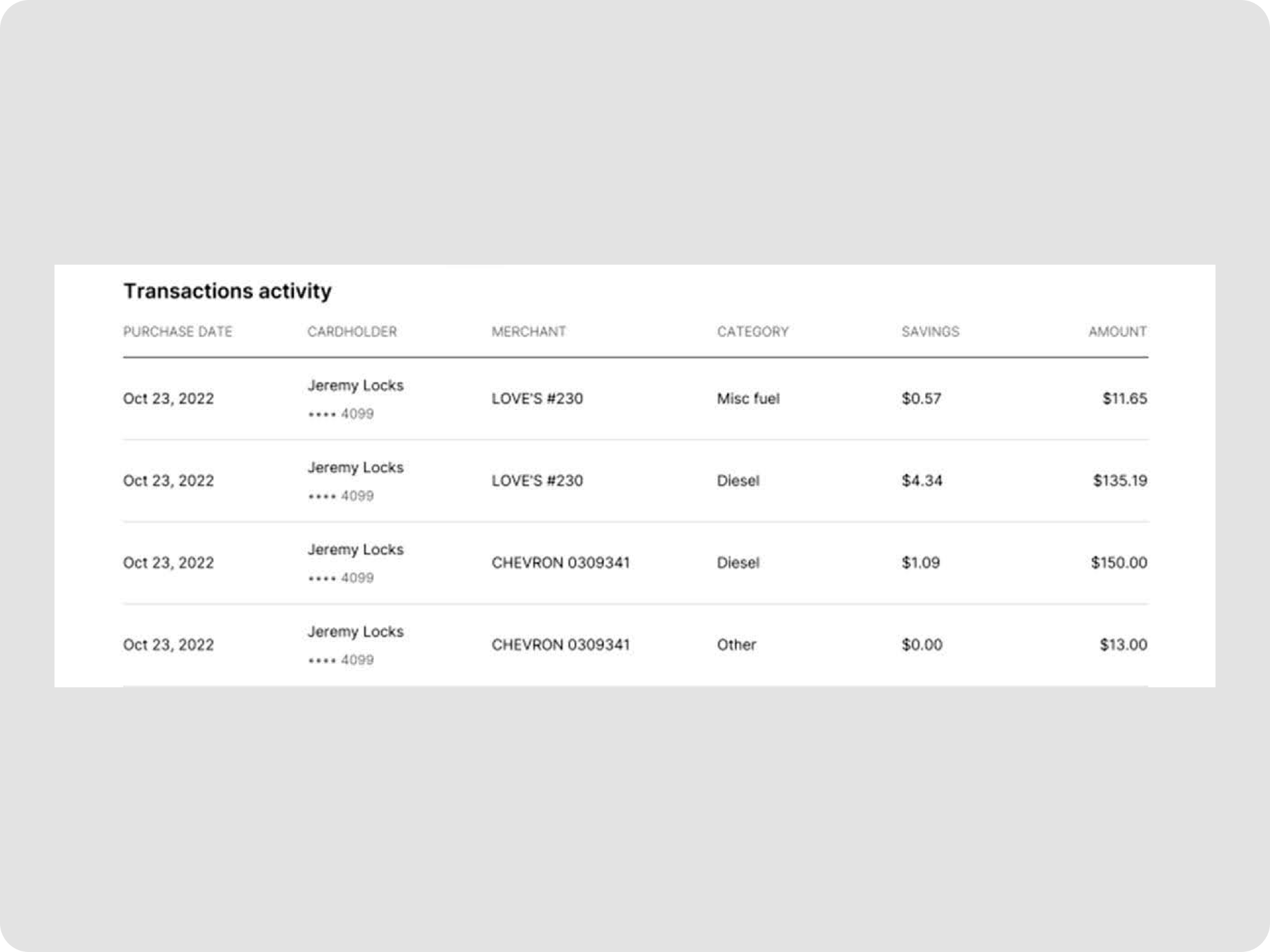Click the $1.09 savings value

tap(920, 563)
